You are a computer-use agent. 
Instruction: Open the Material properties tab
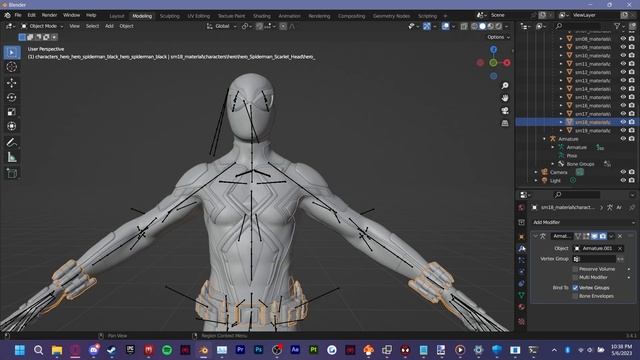[x=522, y=307]
